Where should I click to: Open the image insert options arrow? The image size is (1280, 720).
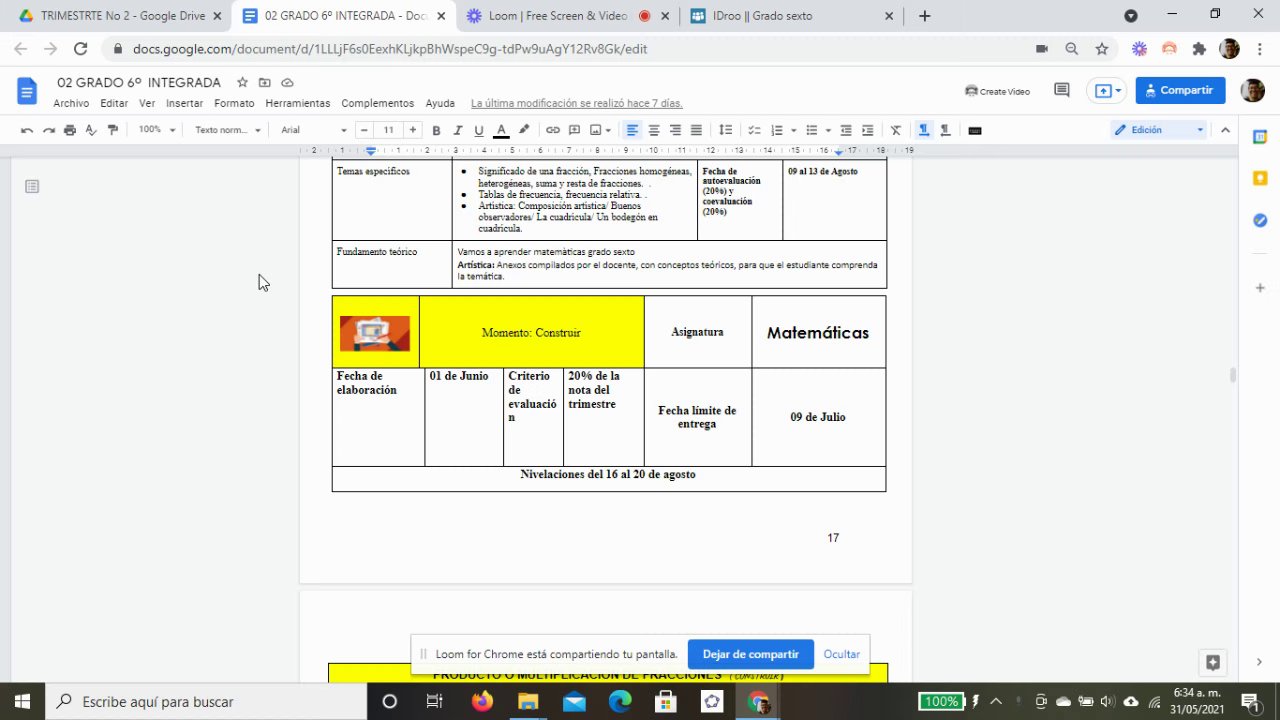click(x=608, y=130)
